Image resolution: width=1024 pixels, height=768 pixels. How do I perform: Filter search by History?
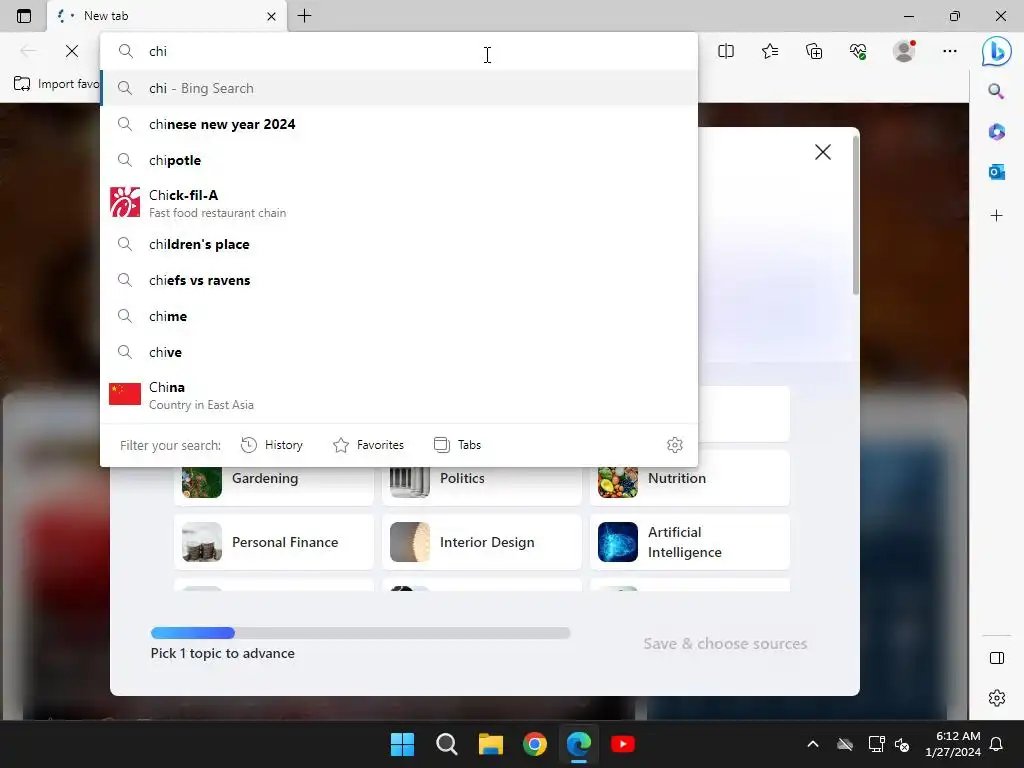click(x=272, y=445)
